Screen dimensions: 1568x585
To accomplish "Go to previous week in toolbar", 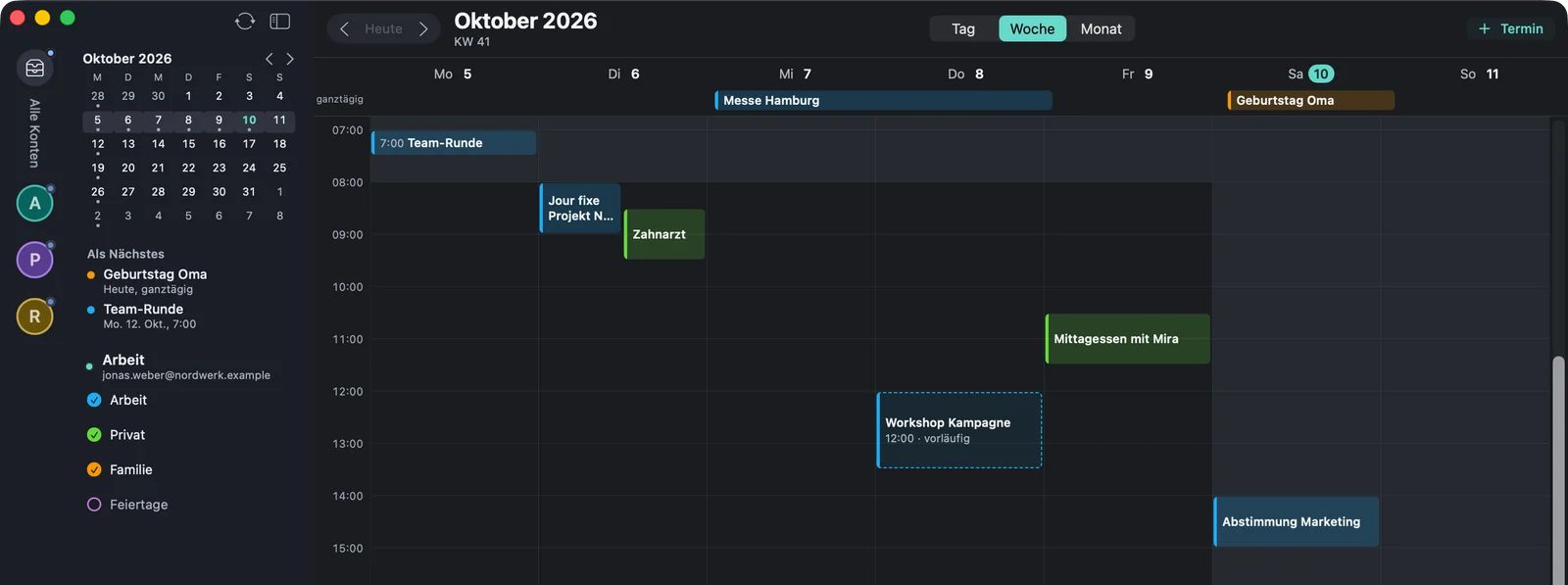I will tap(344, 28).
